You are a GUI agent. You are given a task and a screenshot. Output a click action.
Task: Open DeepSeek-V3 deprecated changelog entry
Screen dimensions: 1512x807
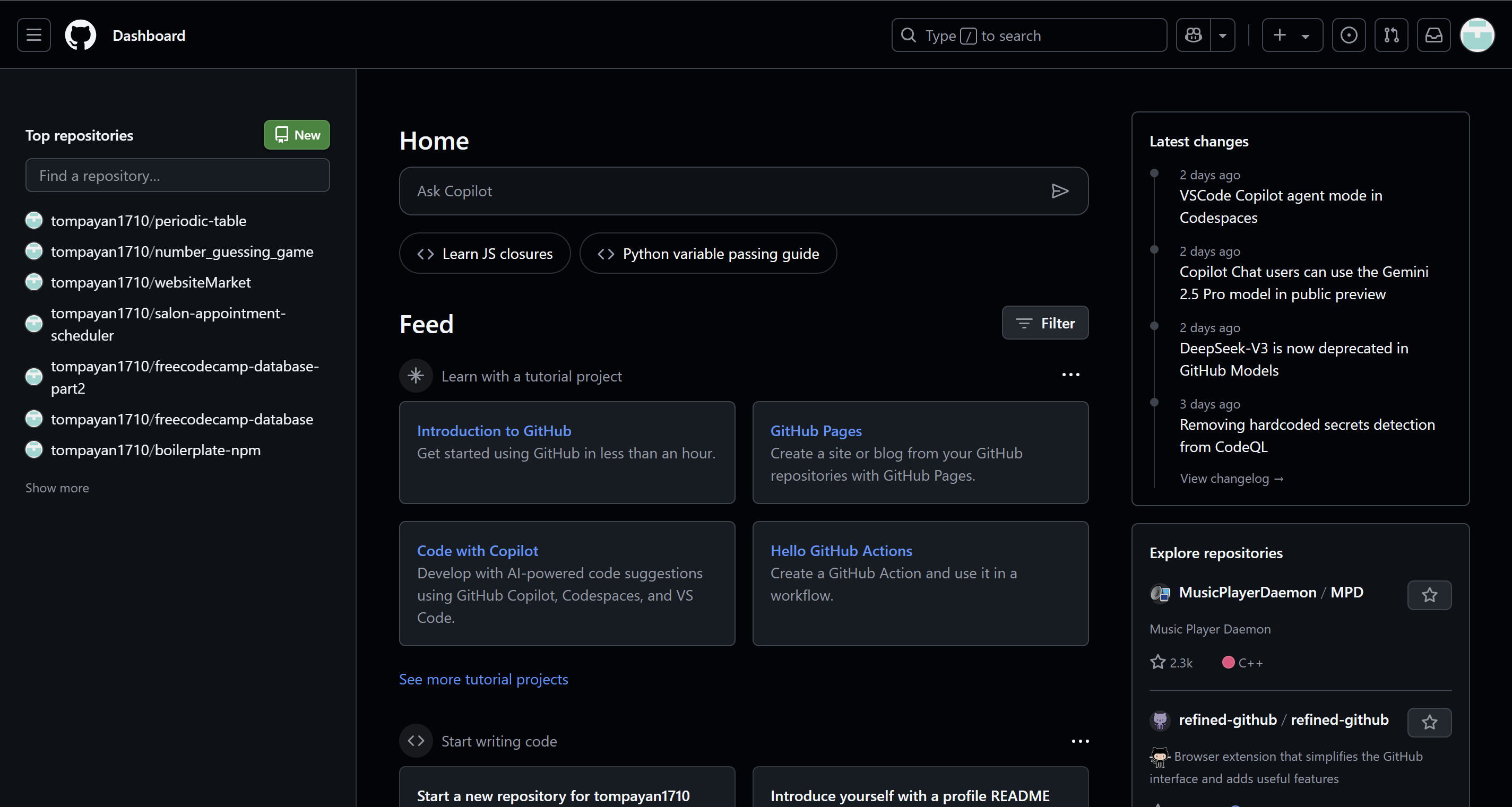(1294, 359)
